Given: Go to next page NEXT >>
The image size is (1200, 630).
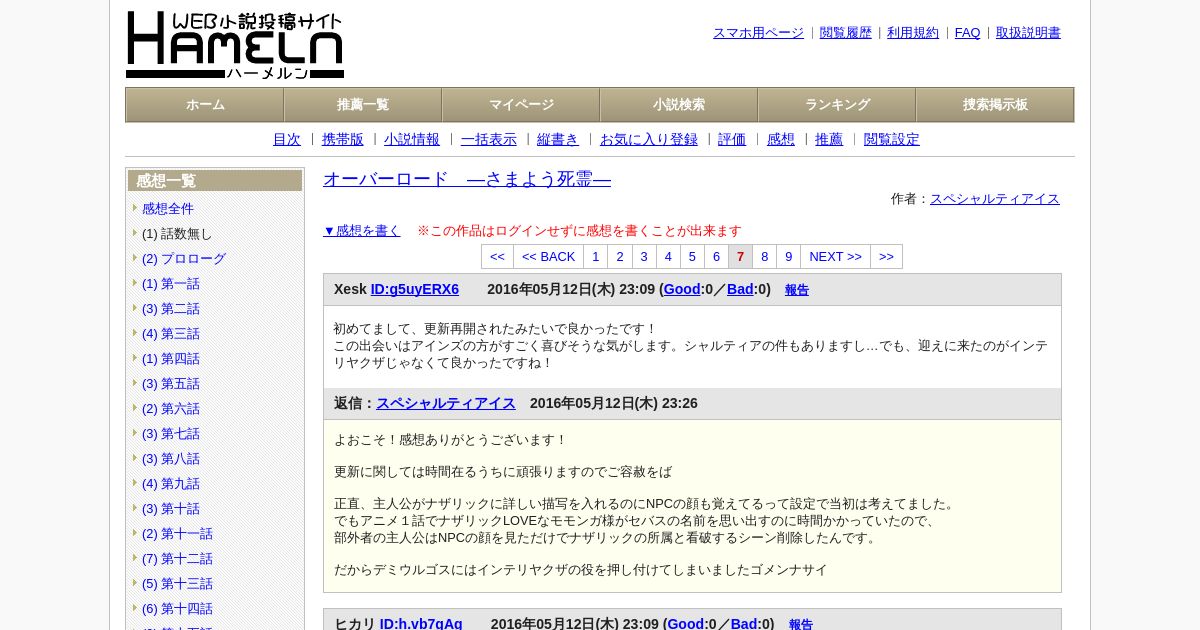Looking at the screenshot, I should click(x=835, y=257).
